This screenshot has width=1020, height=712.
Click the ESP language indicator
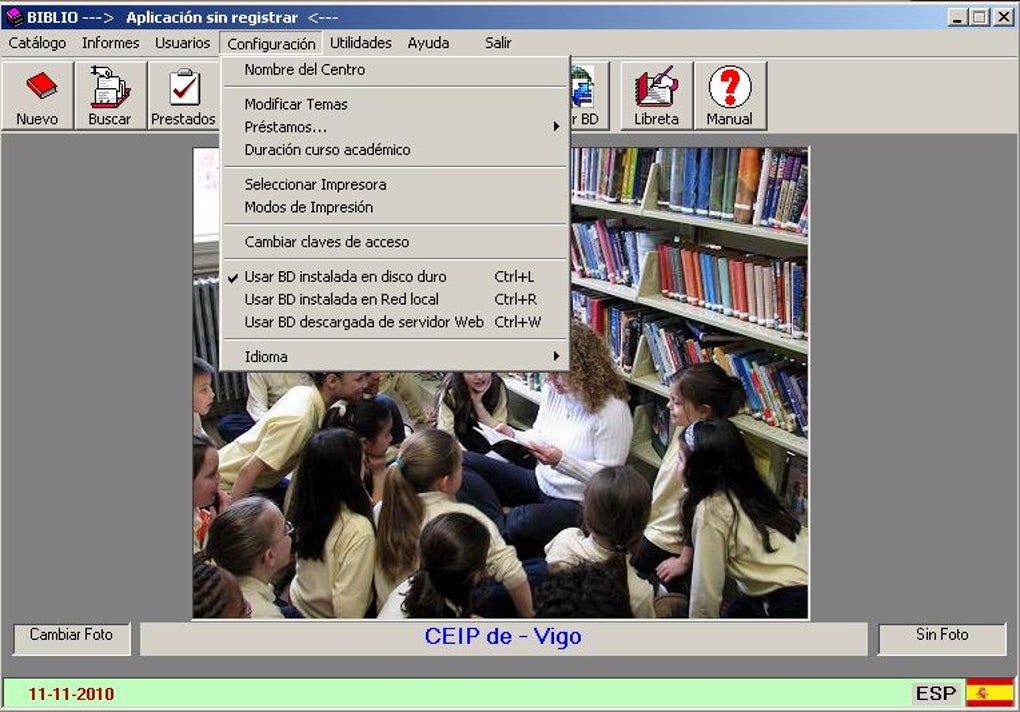click(936, 693)
